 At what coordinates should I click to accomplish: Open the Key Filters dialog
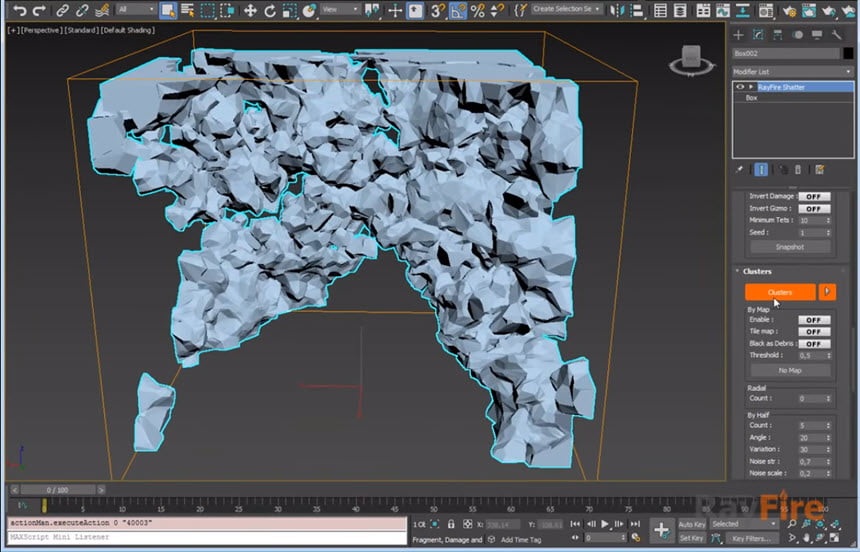pos(750,538)
